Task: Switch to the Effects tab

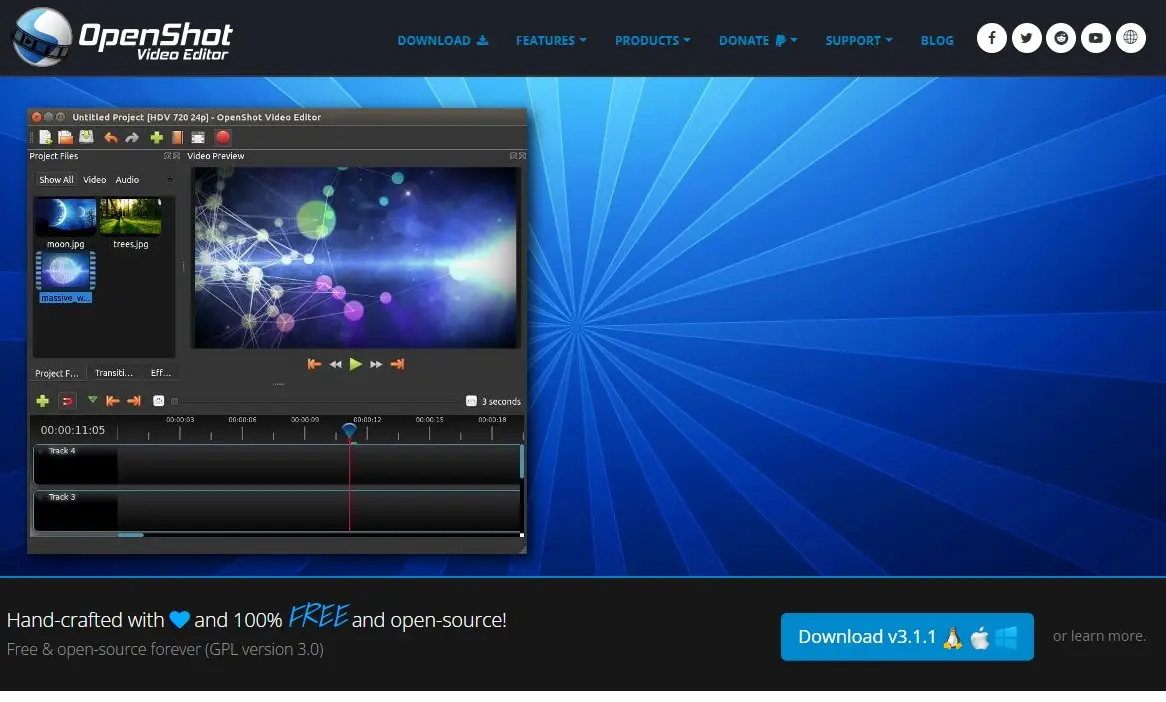Action: 161,373
